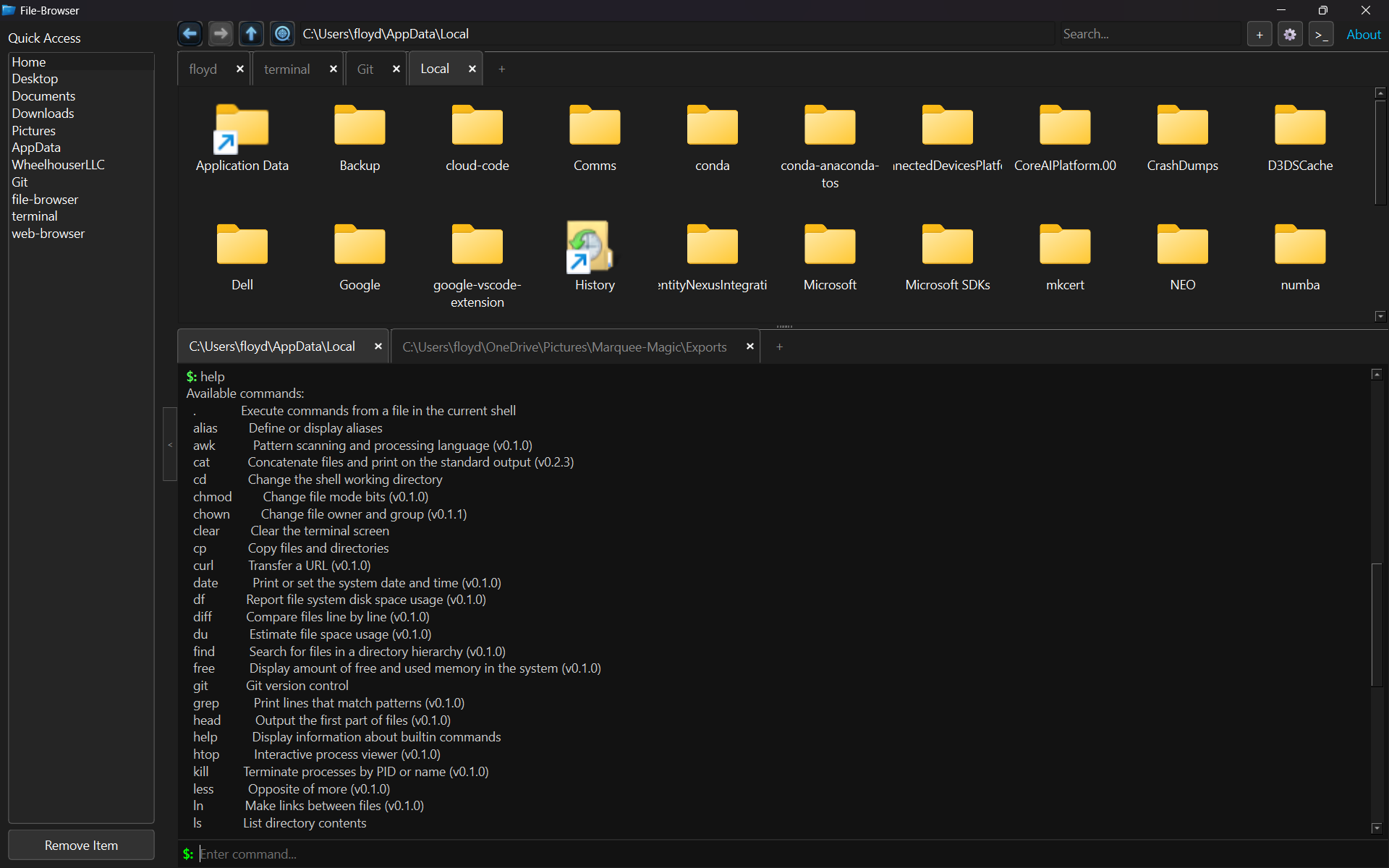Click the refresh target icon

[282, 33]
